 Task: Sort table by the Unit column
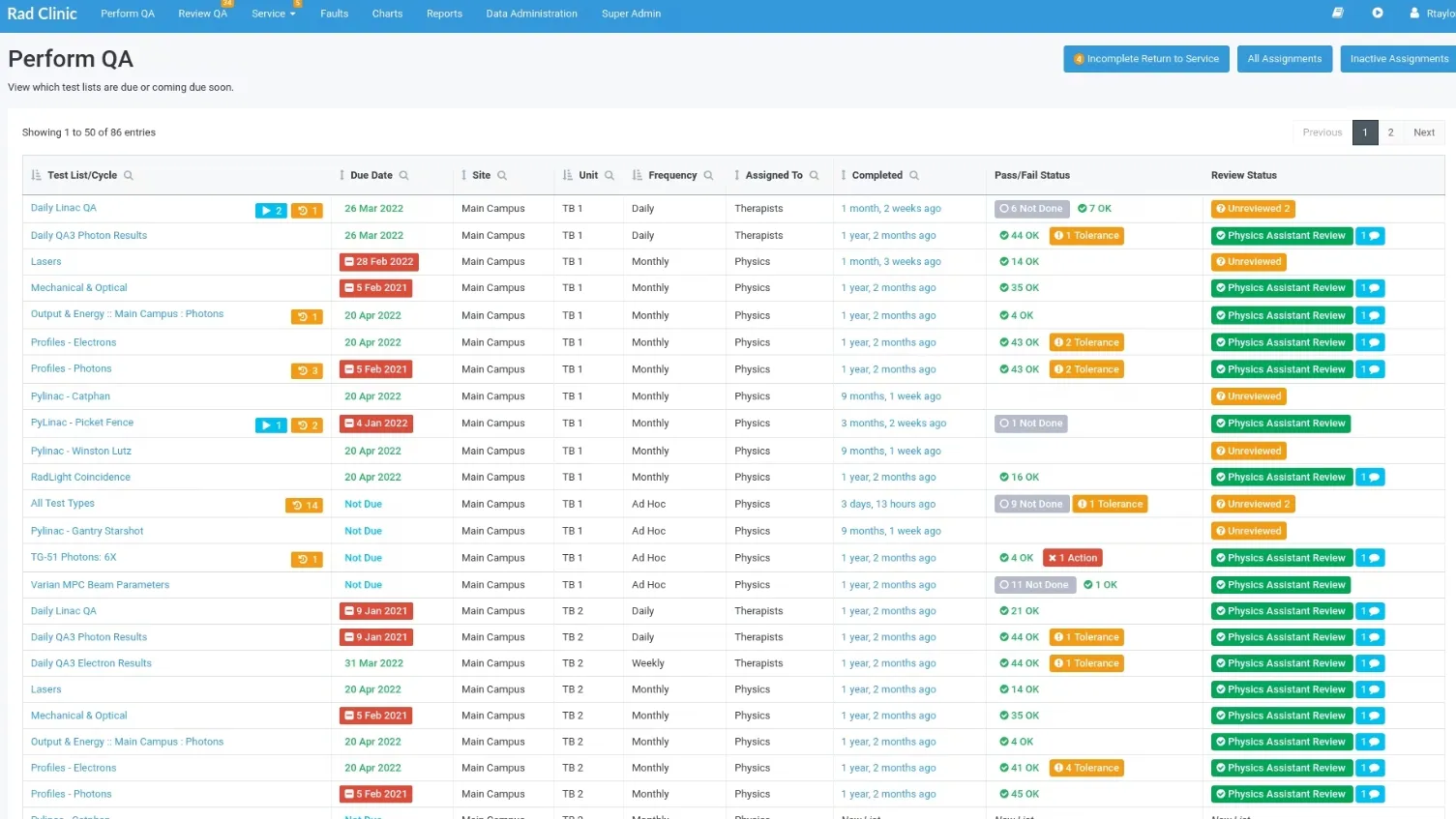point(568,175)
